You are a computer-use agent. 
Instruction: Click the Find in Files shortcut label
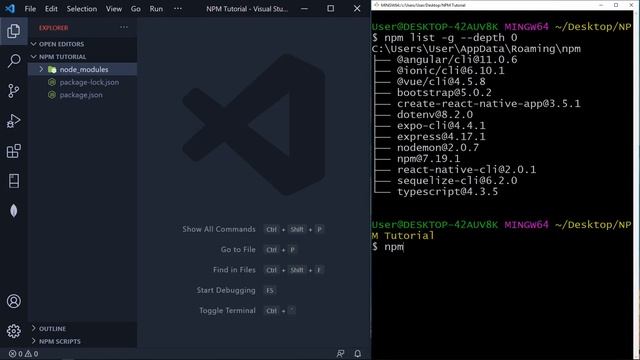pyautogui.click(x=234, y=270)
